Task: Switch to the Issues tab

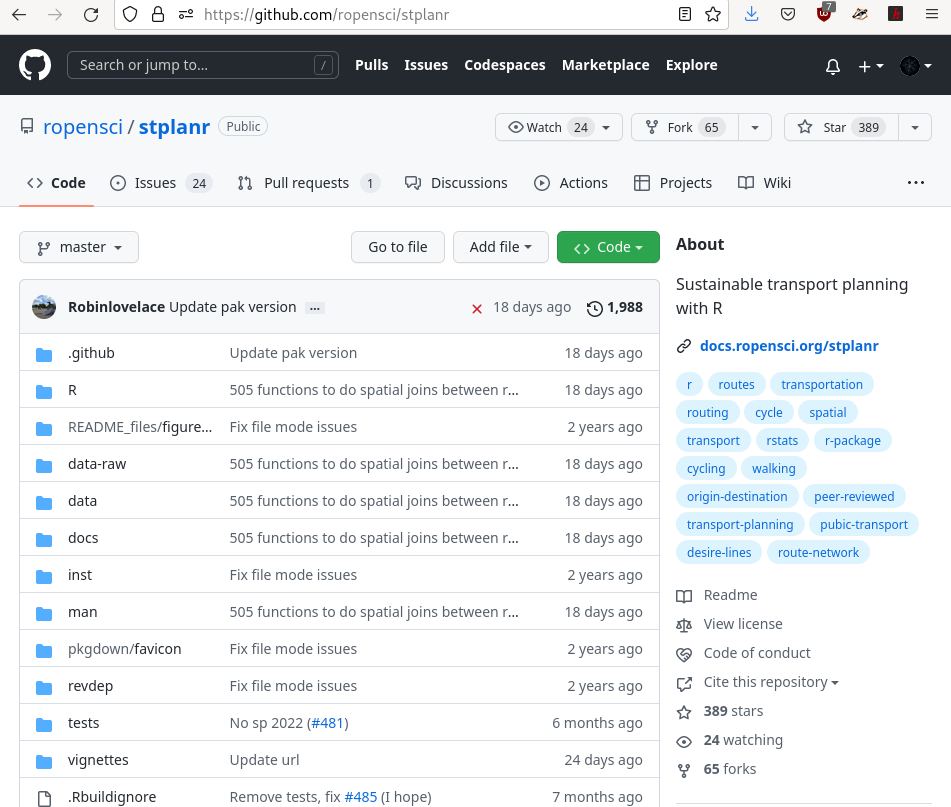Action: tap(155, 183)
